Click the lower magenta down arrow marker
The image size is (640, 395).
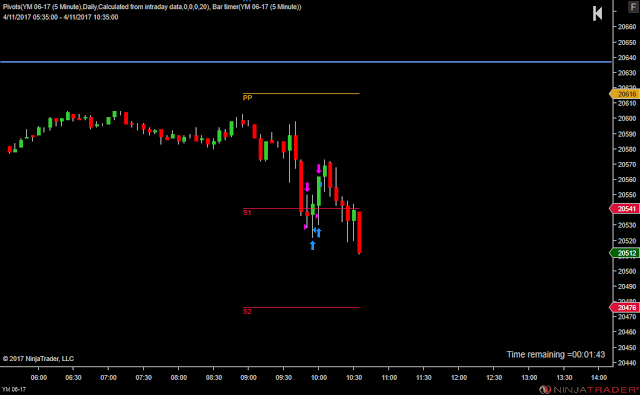307,187
